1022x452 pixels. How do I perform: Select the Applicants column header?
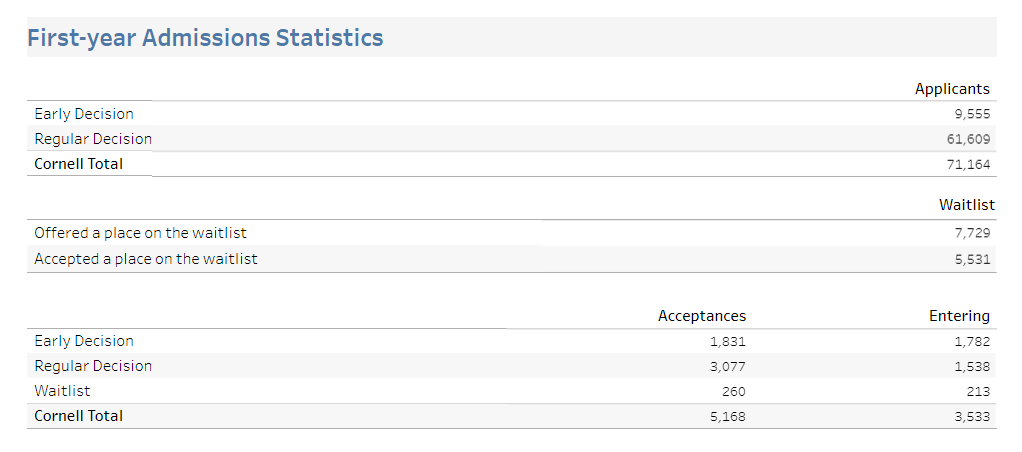(952, 89)
